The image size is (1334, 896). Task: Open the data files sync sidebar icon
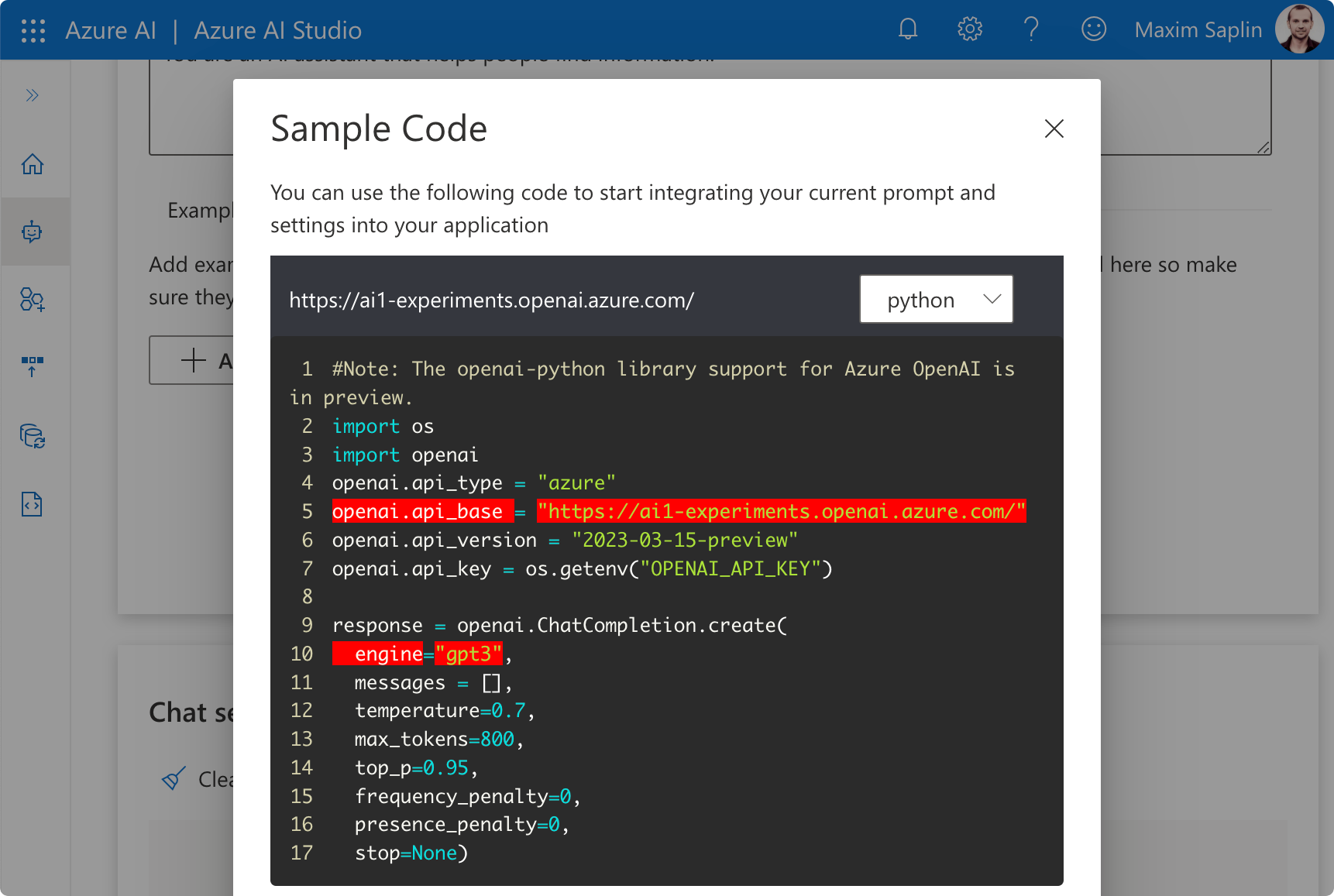click(x=32, y=436)
